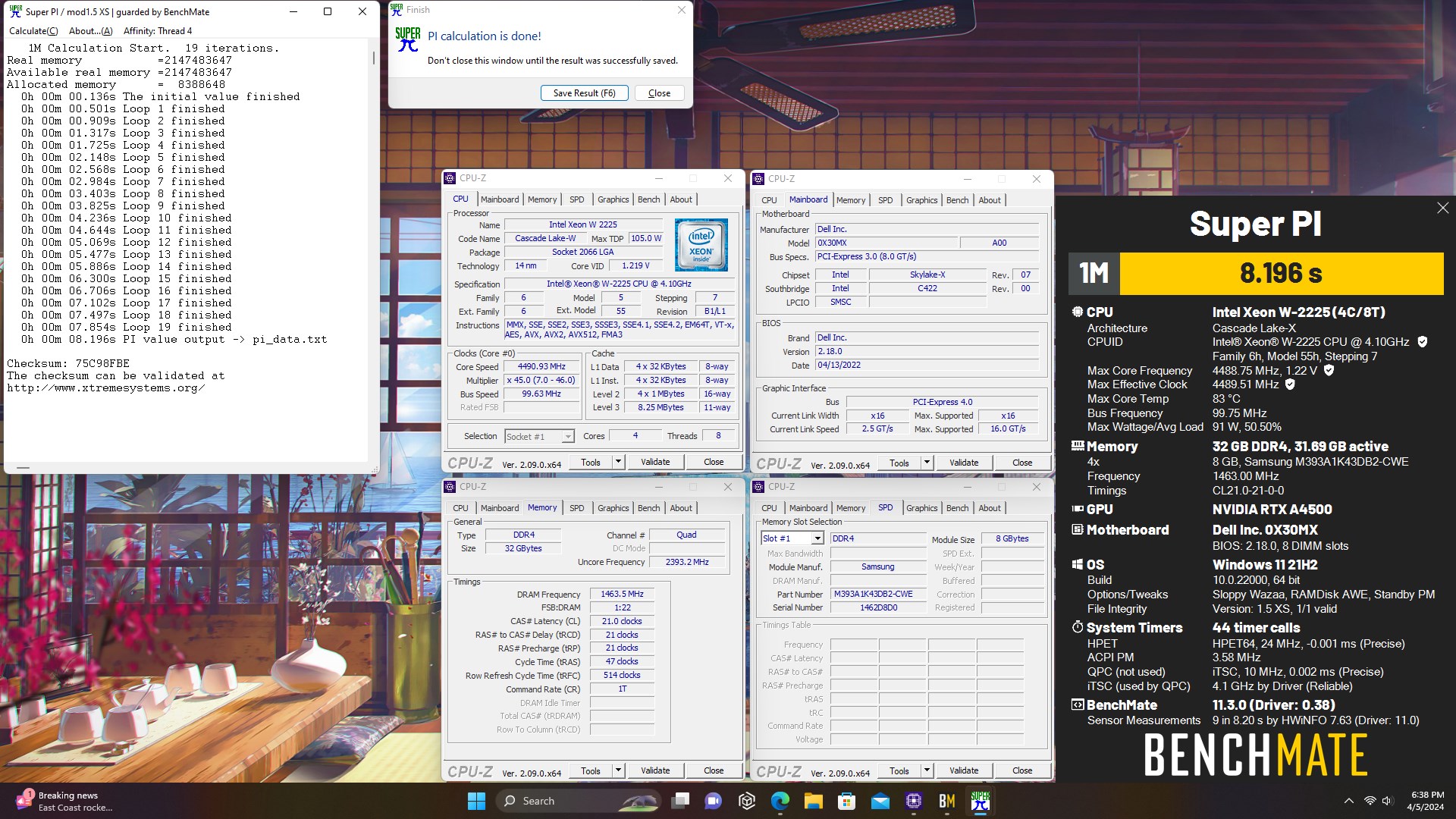Viewport: 1456px width, 819px height.
Task: Click the CPU-Z icon in the SPD window title
Action: (x=759, y=487)
